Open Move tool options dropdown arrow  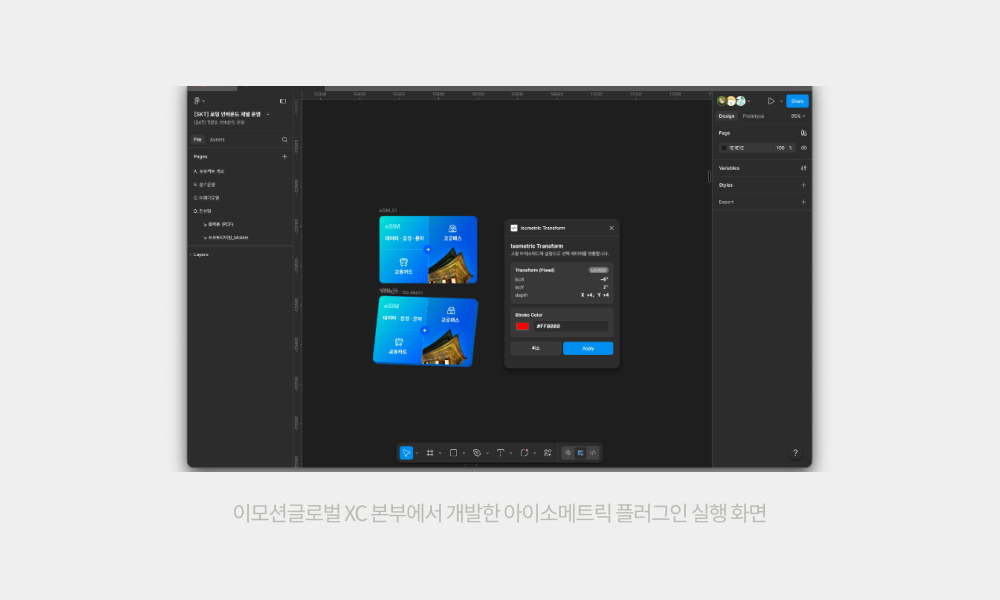coord(416,453)
